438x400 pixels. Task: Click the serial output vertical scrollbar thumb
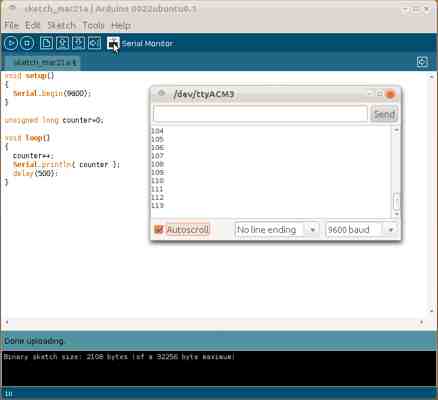[396, 201]
